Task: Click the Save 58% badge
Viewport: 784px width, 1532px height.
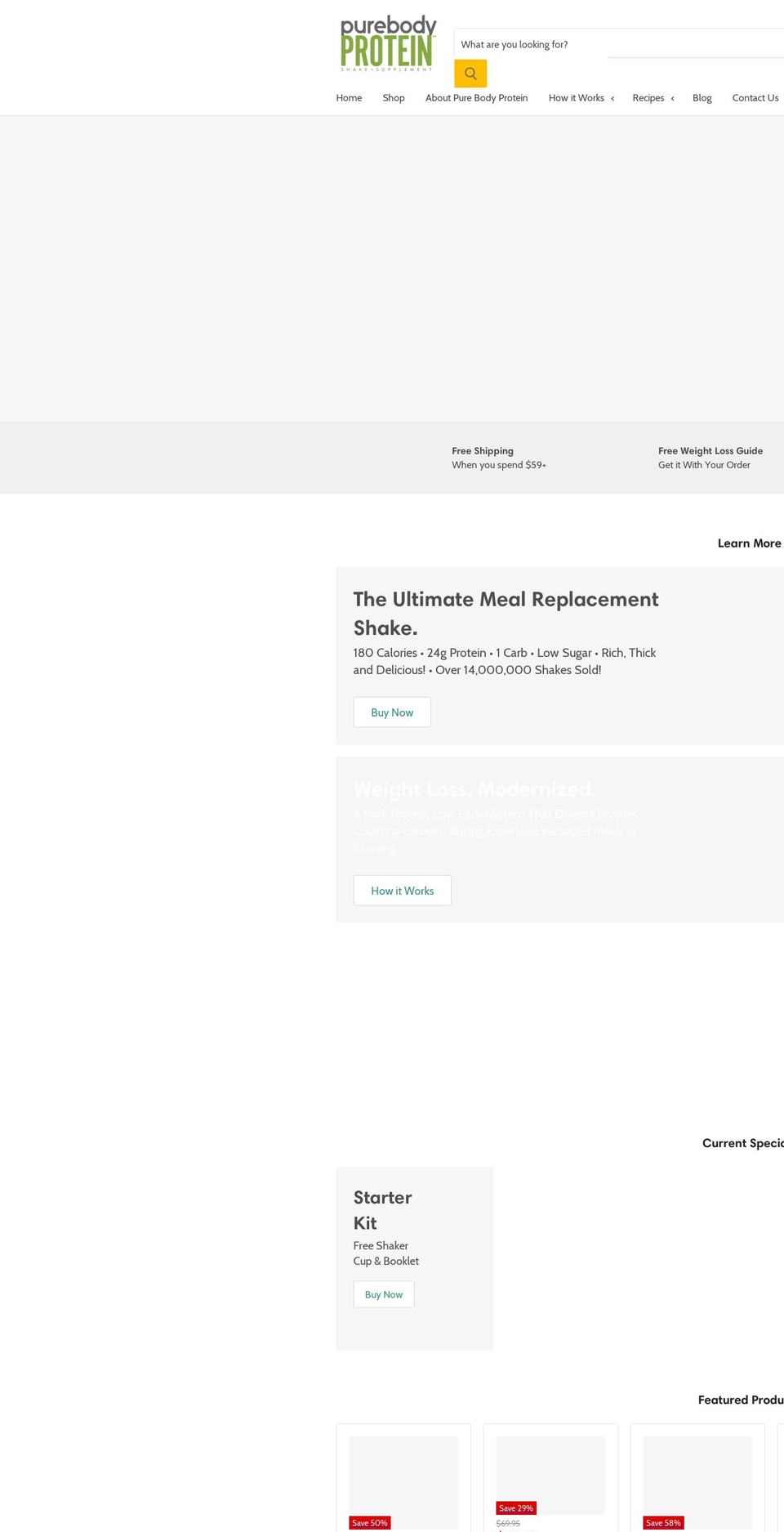Action: coord(663,1523)
